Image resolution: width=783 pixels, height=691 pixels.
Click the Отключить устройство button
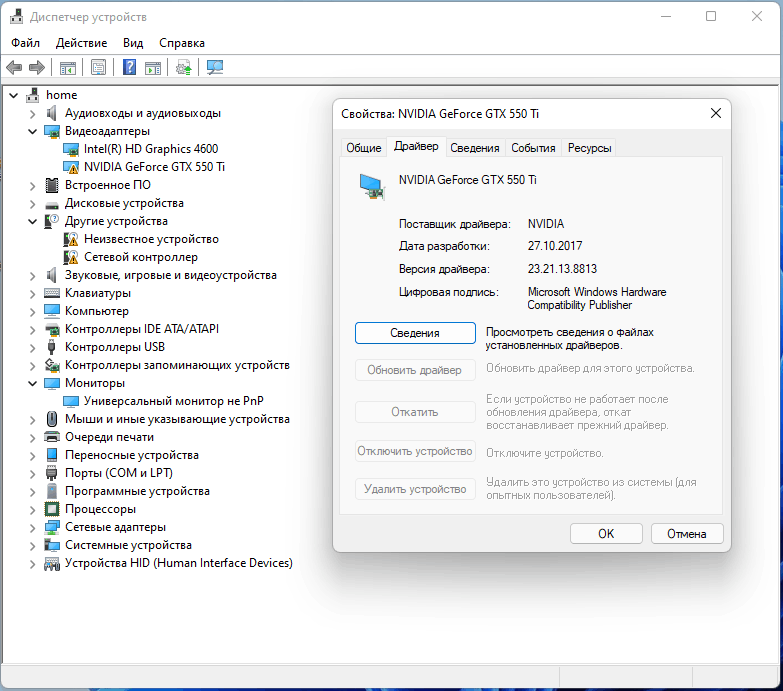tap(415, 451)
